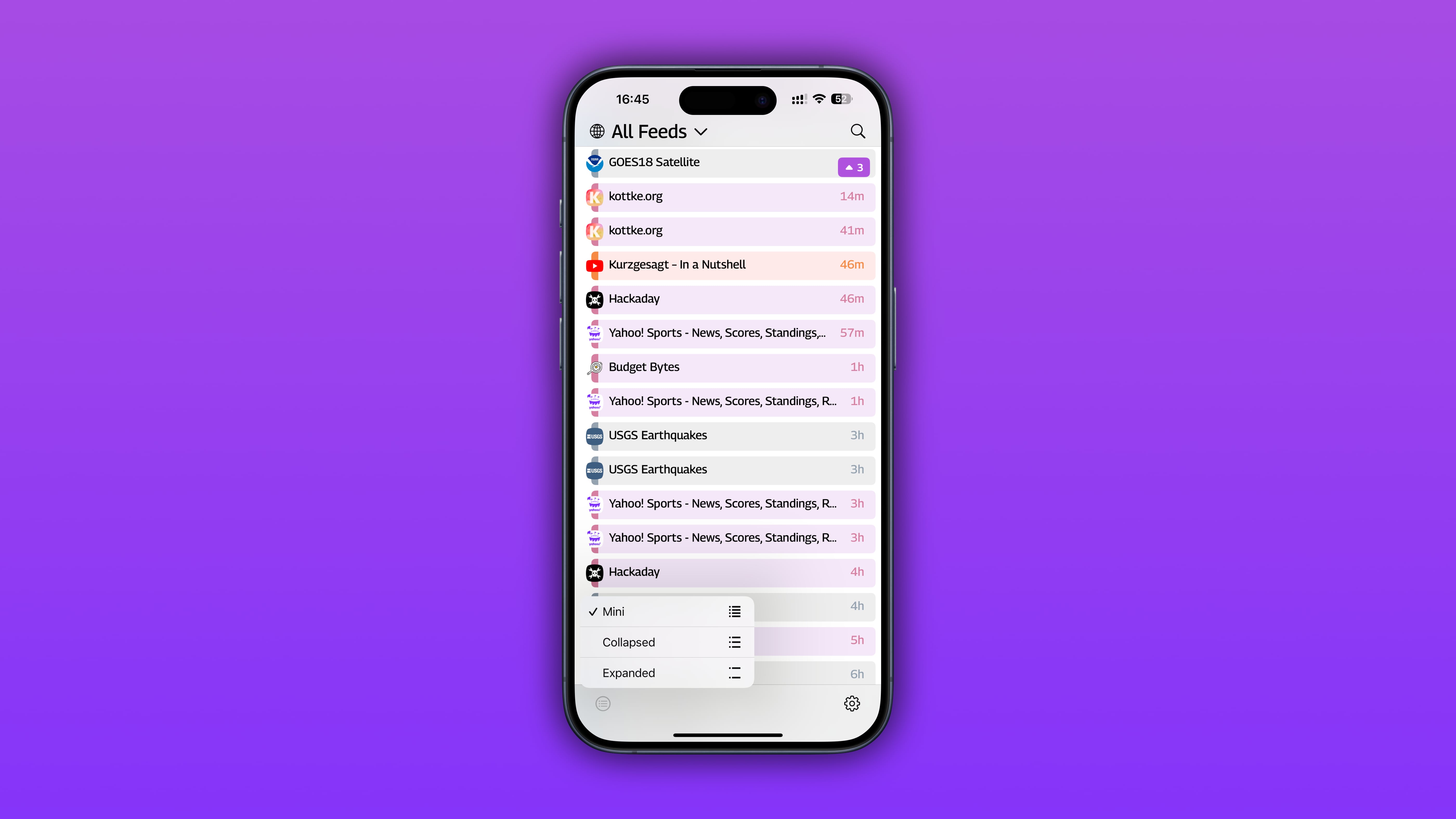Open Yahoo Sports feed from 57m ago
Image resolution: width=1456 pixels, height=819 pixels.
pyautogui.click(x=728, y=332)
